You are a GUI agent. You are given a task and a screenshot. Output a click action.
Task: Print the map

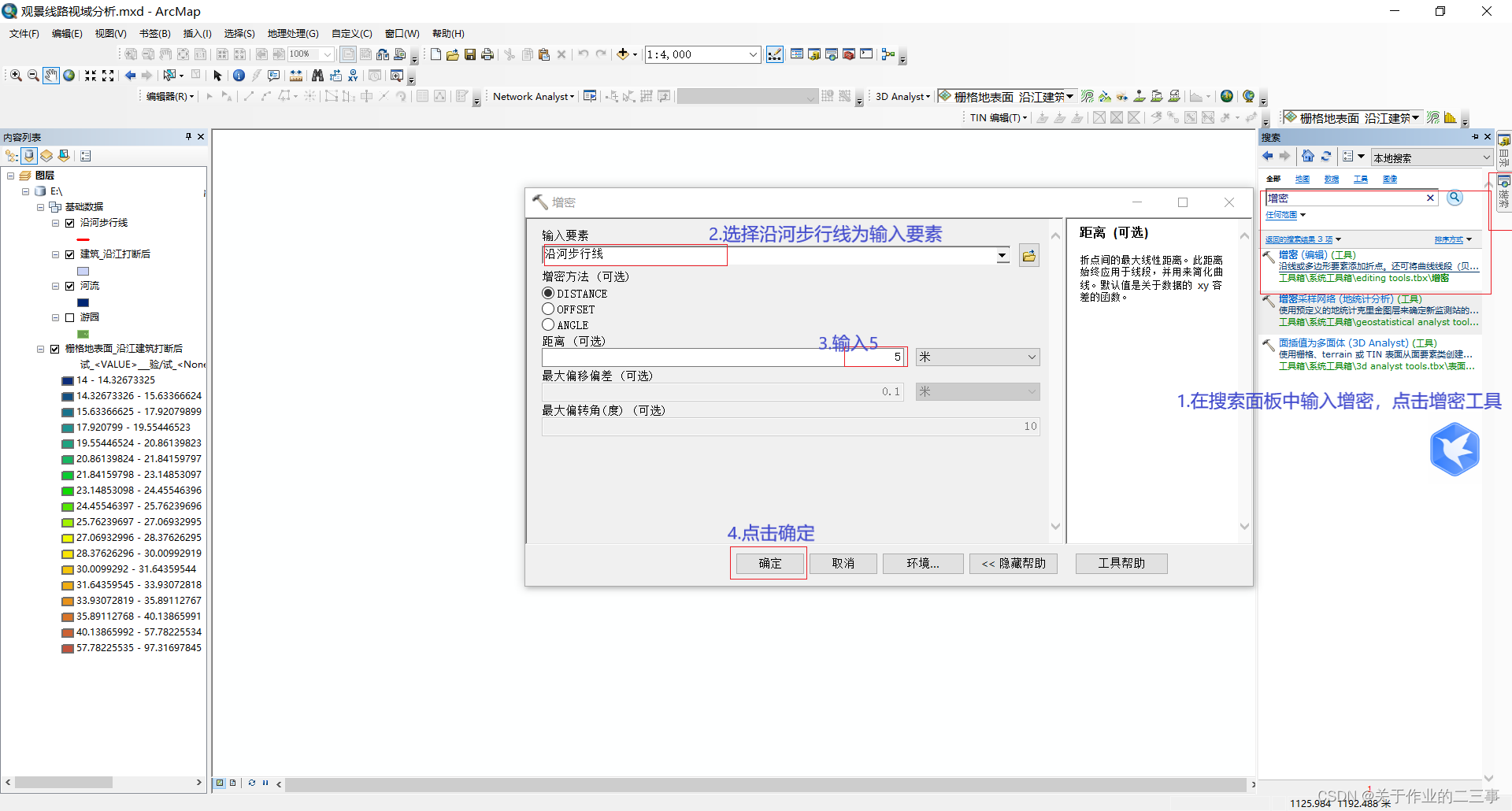pyautogui.click(x=487, y=54)
